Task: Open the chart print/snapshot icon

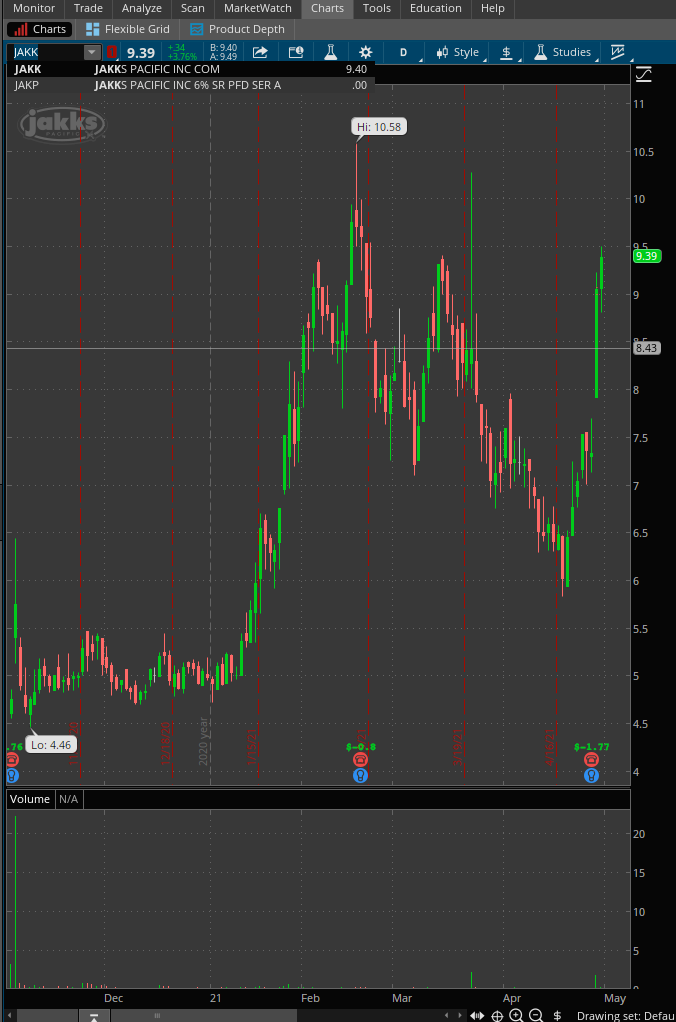Action: coord(296,52)
